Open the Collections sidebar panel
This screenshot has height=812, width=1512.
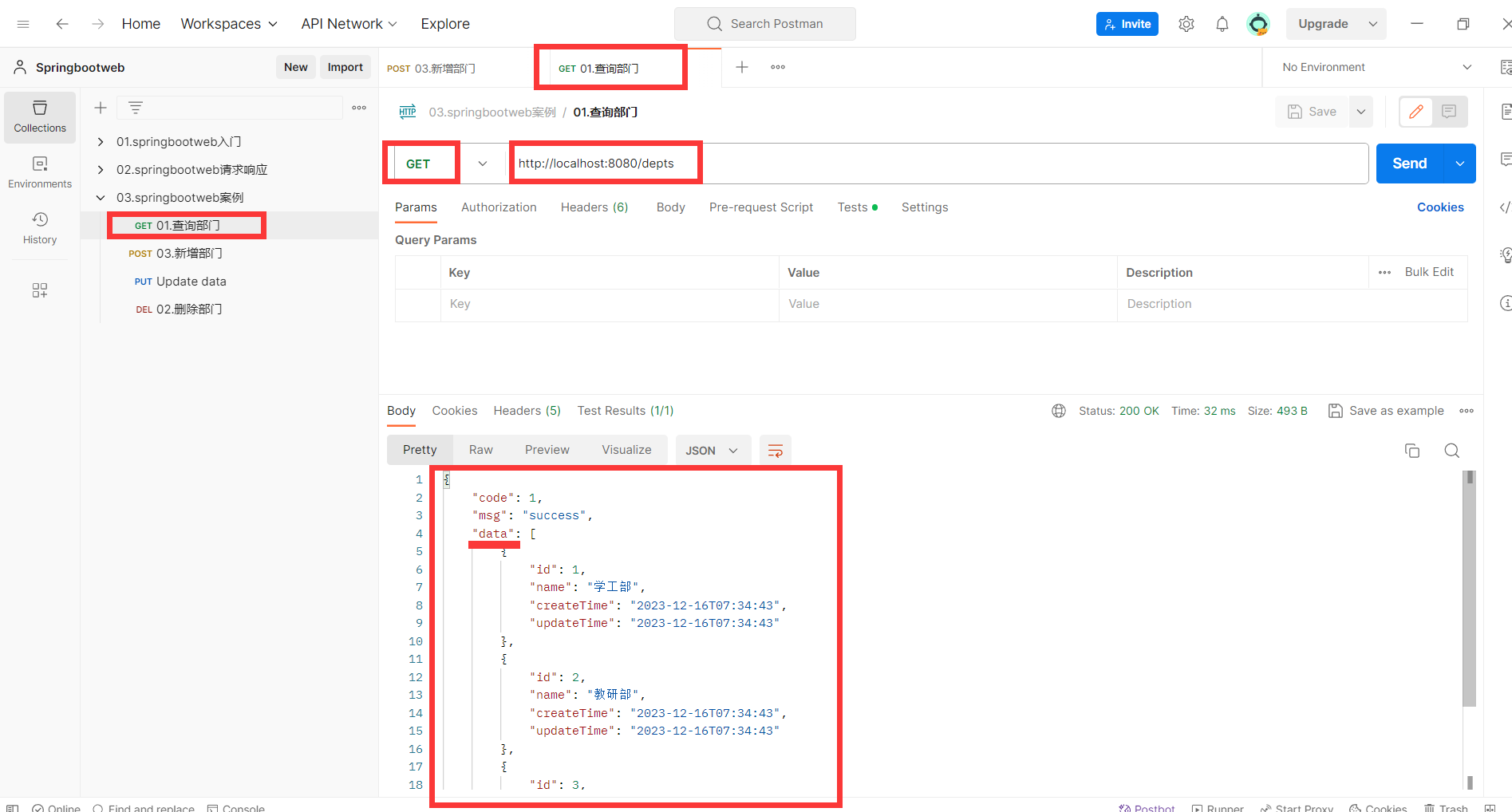(x=40, y=117)
